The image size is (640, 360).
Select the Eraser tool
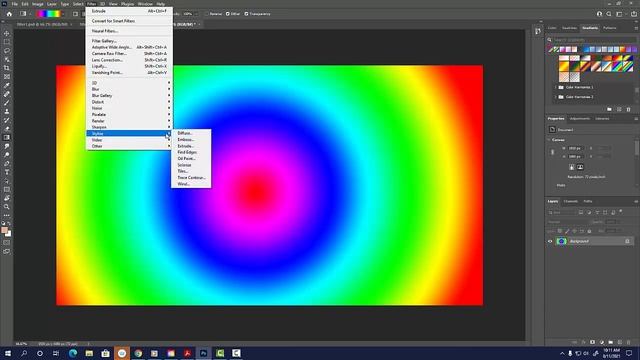[x=7, y=129]
